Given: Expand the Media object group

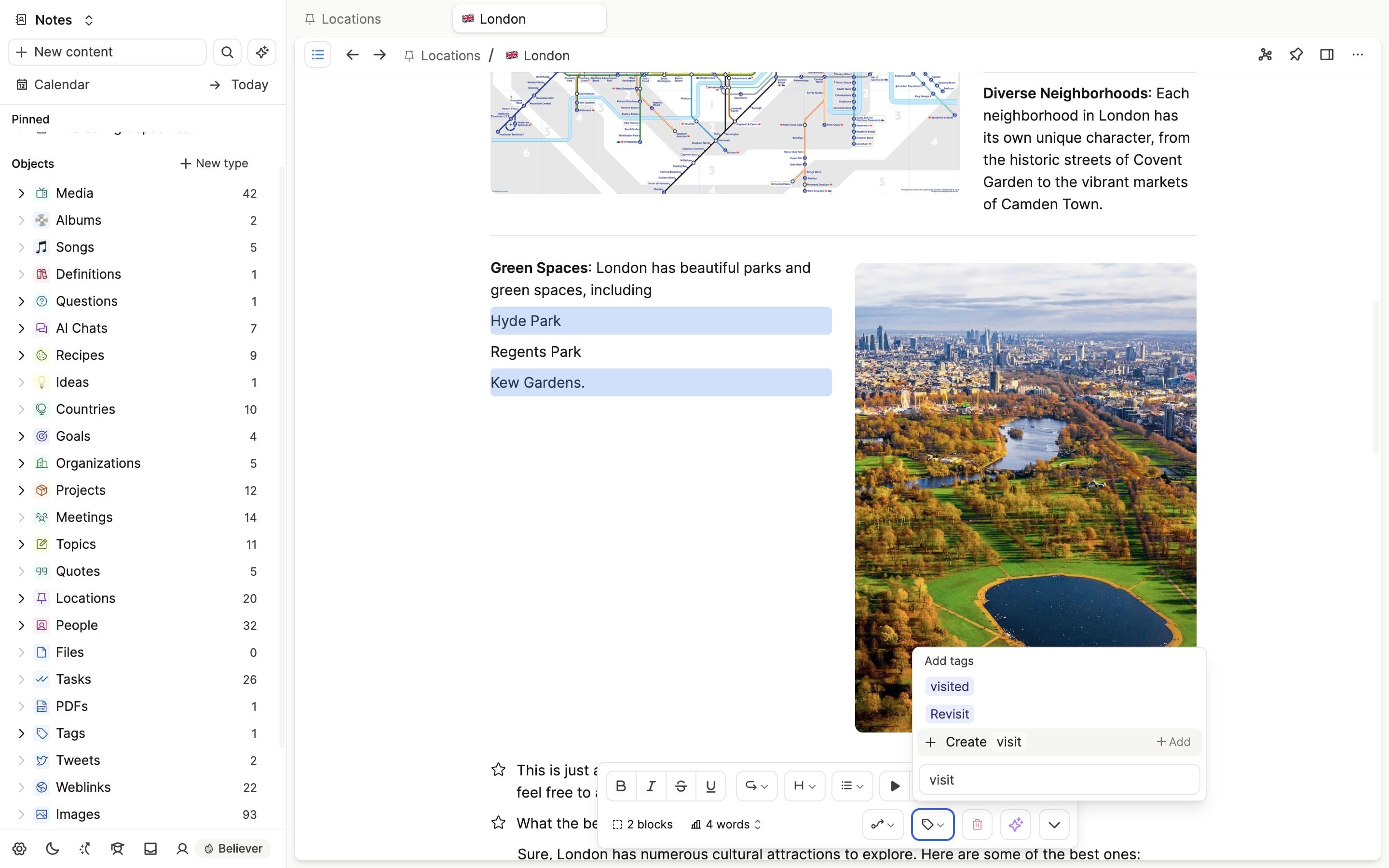Looking at the screenshot, I should pos(21,193).
